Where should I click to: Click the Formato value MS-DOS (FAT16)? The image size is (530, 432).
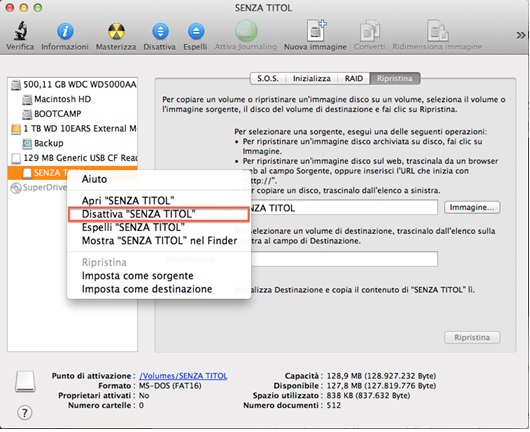[x=170, y=386]
